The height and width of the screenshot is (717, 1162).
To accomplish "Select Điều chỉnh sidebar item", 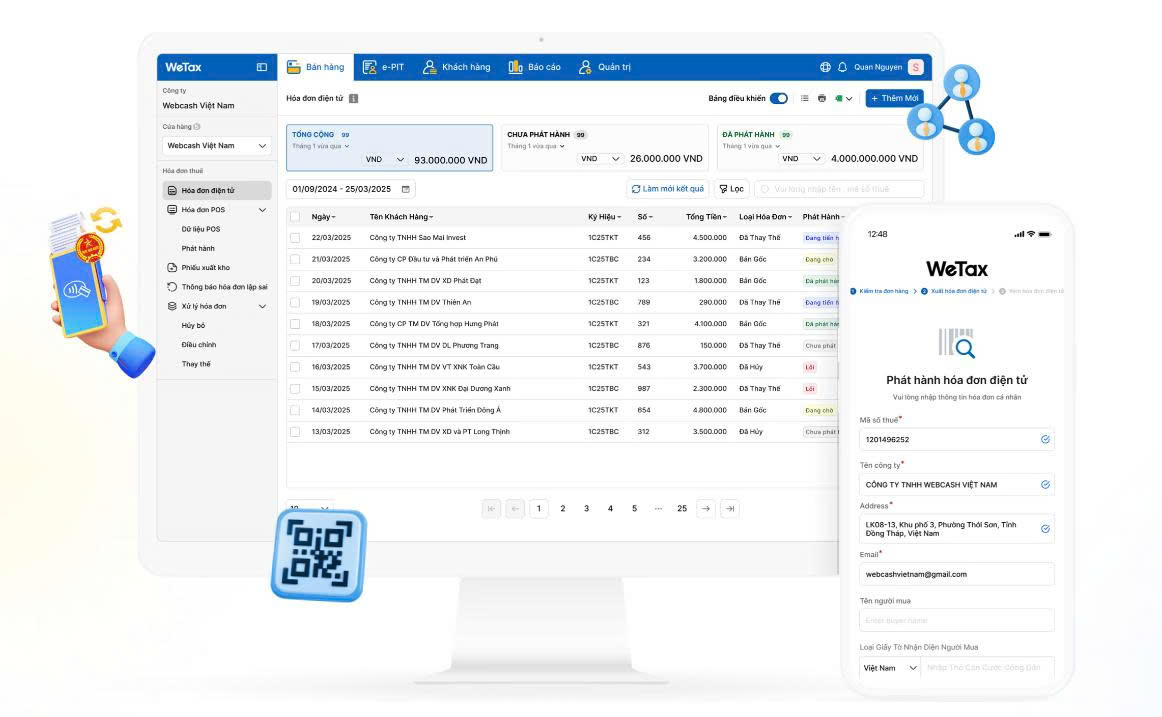I will (199, 345).
